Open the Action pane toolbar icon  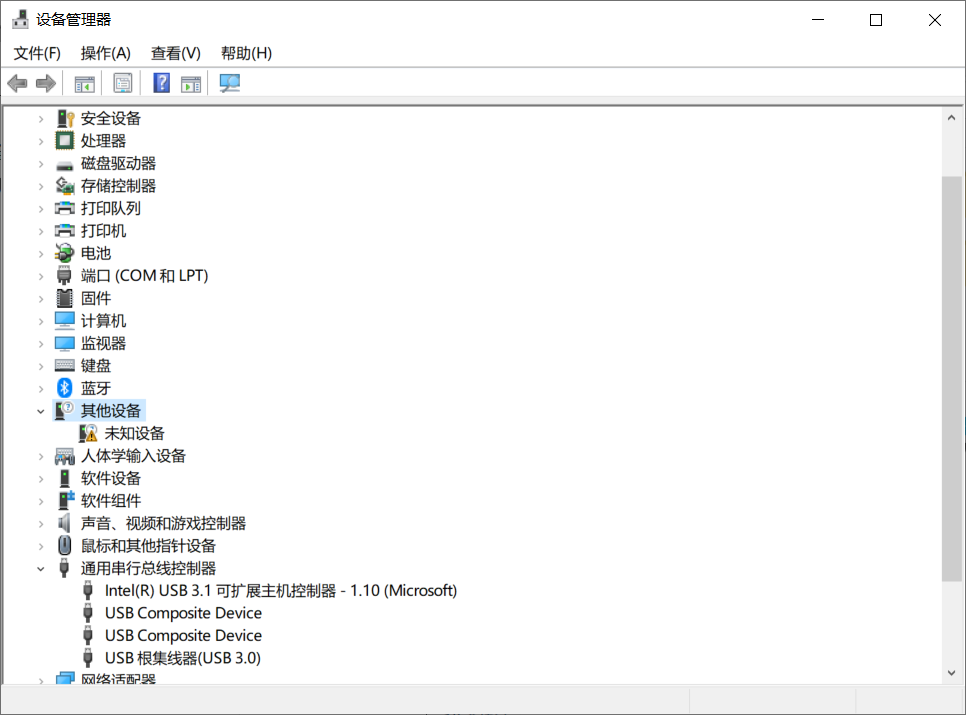point(189,83)
